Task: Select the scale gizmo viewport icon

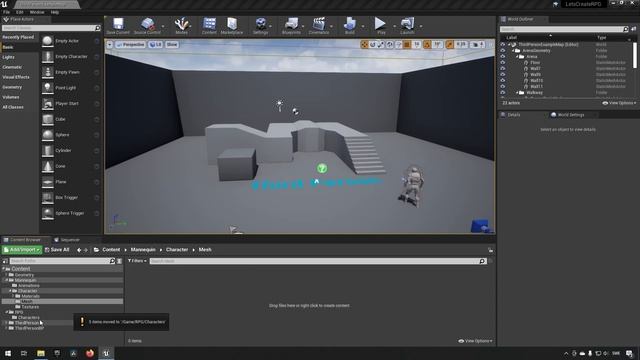Action: pos(381,44)
